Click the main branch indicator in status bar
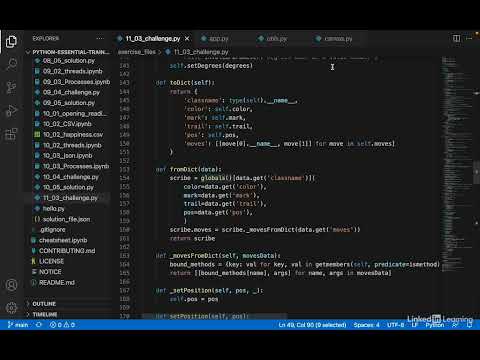 tap(18, 325)
